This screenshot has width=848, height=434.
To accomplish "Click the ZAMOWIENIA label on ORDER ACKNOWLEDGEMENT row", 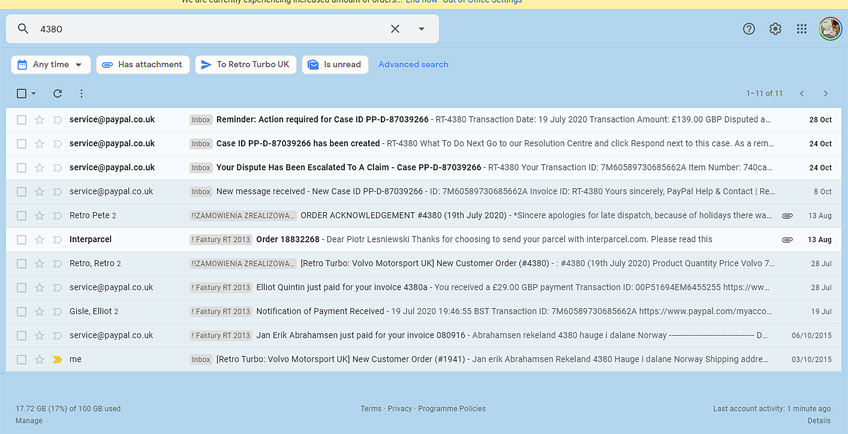I will click(243, 216).
